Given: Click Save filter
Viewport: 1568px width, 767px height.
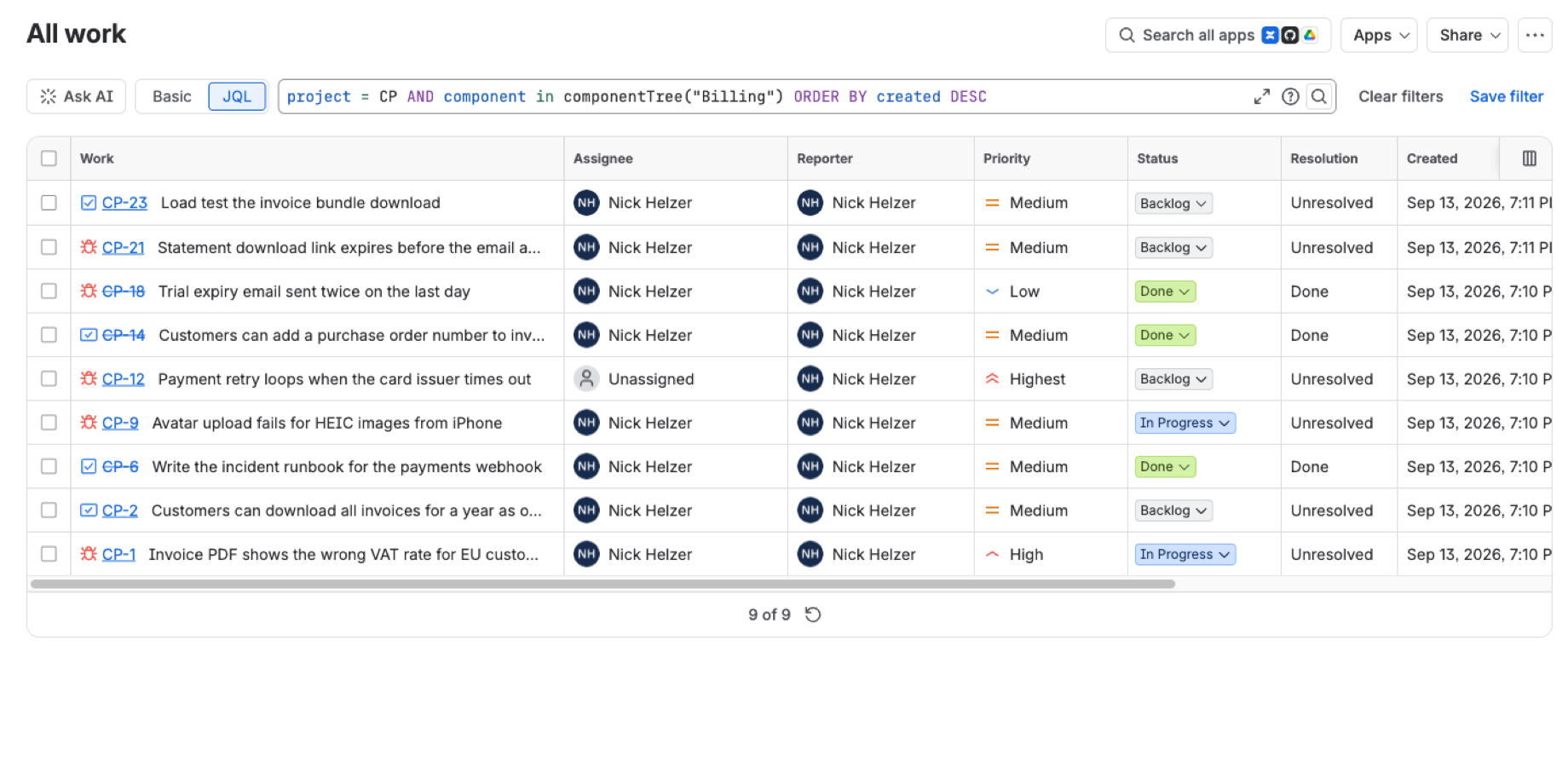Looking at the screenshot, I should pyautogui.click(x=1506, y=96).
